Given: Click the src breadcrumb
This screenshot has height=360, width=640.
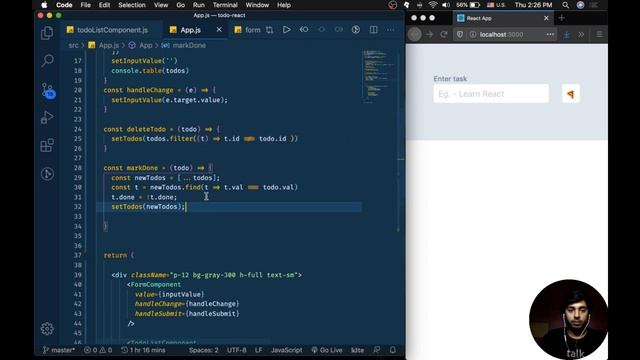Looking at the screenshot, I should 73,45.
